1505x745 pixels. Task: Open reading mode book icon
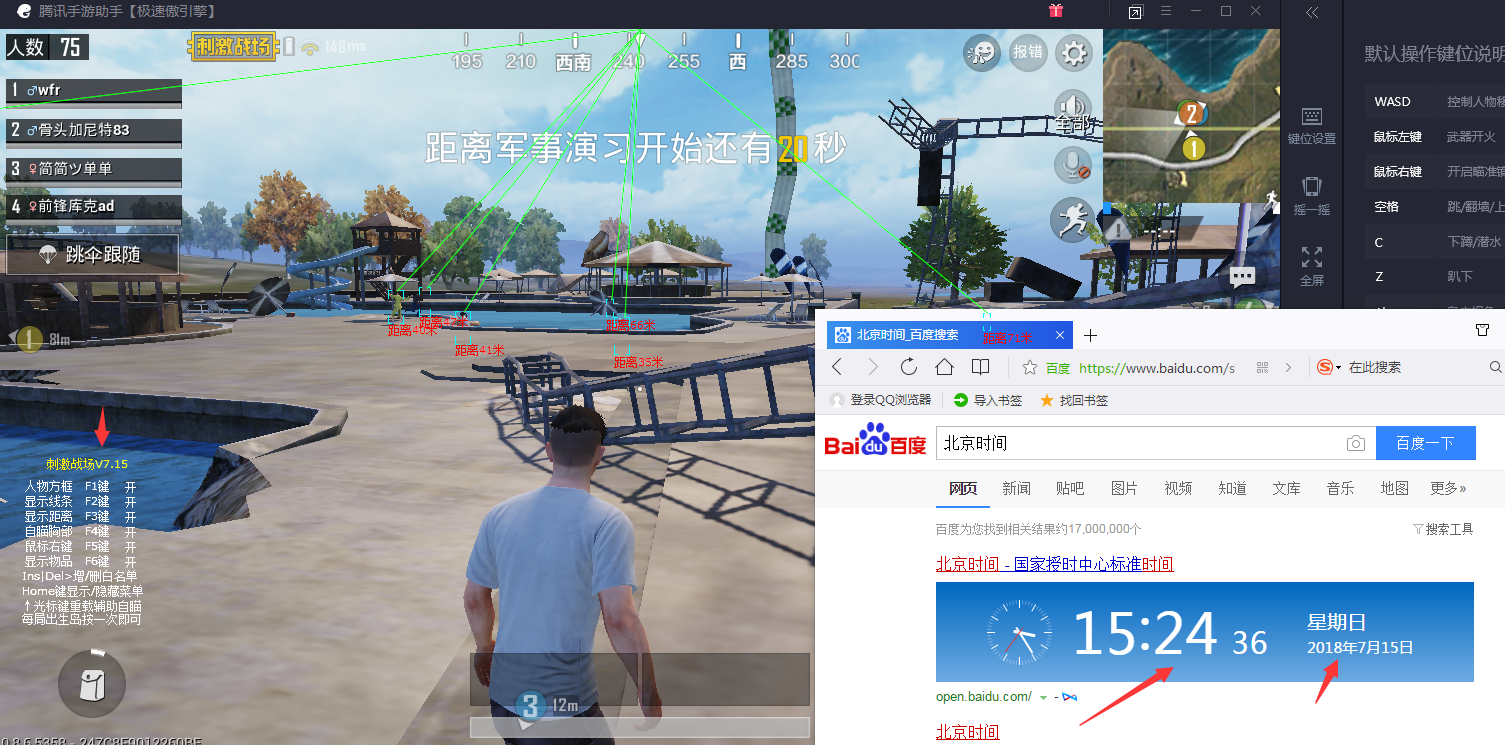pyautogui.click(x=981, y=367)
